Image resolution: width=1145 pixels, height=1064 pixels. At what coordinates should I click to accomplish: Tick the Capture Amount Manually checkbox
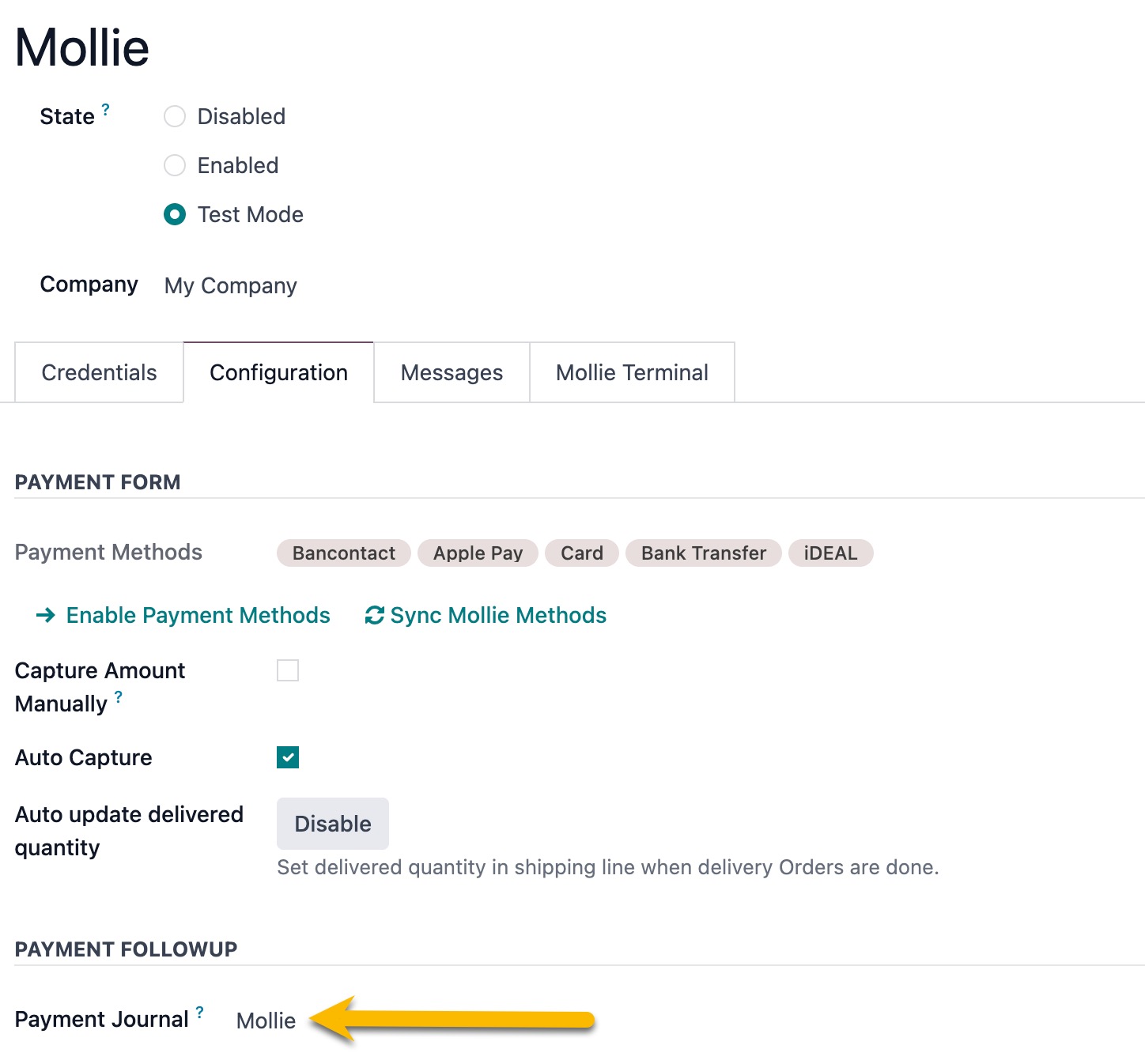[x=288, y=670]
